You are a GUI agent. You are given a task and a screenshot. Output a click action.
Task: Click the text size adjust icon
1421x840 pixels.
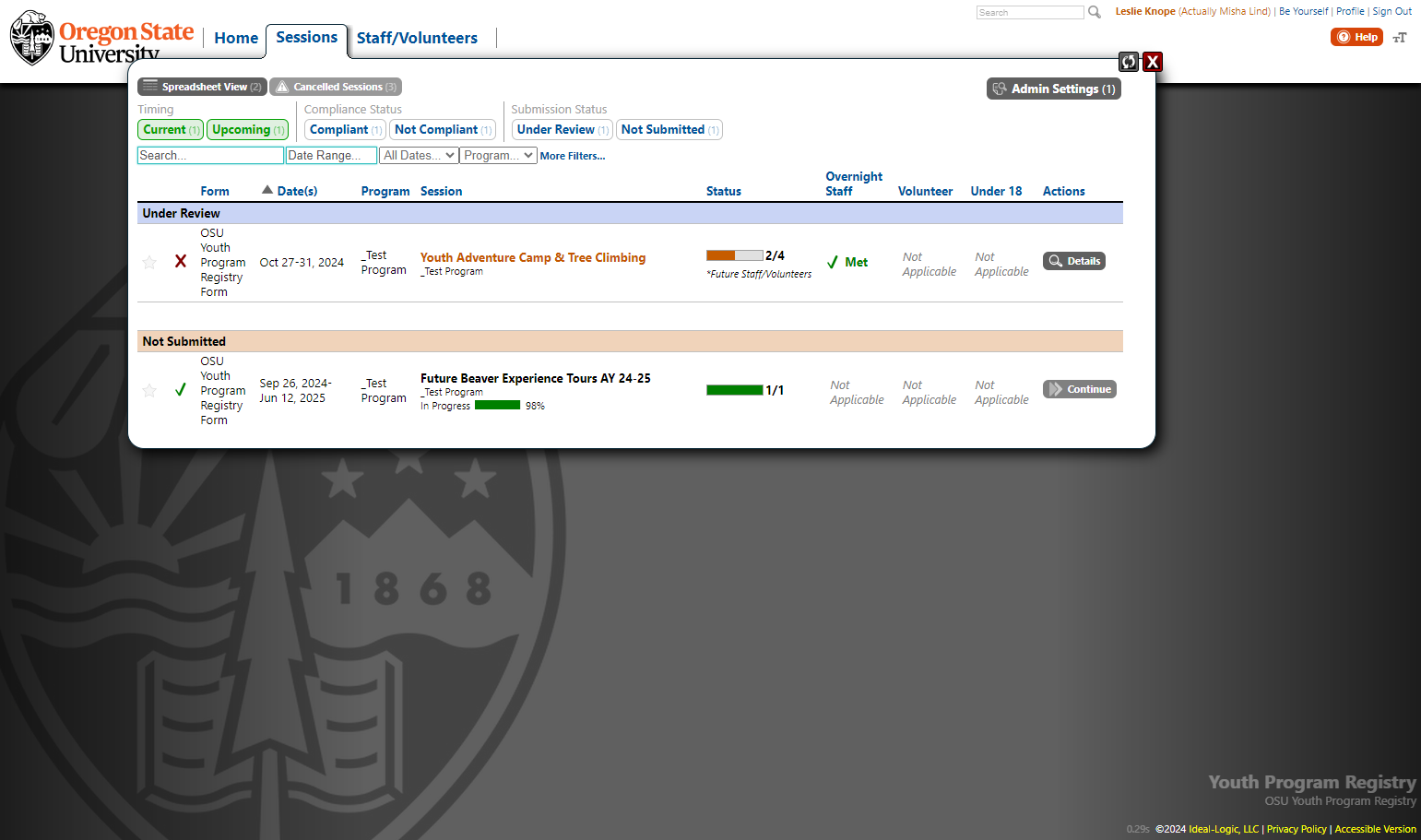[x=1400, y=38]
